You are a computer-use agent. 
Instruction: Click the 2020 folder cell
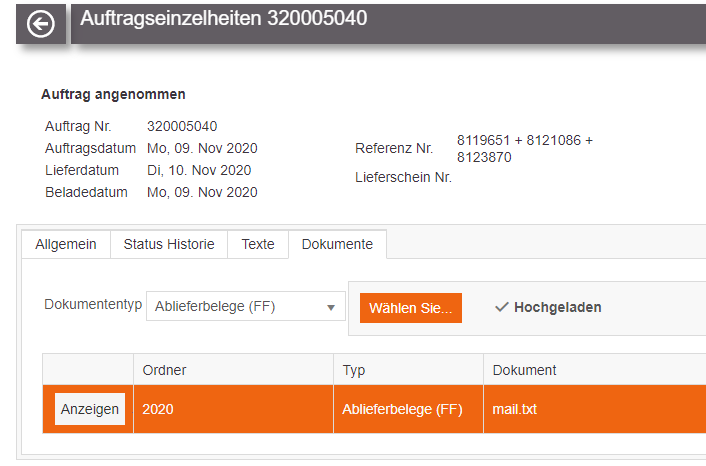pos(158,409)
